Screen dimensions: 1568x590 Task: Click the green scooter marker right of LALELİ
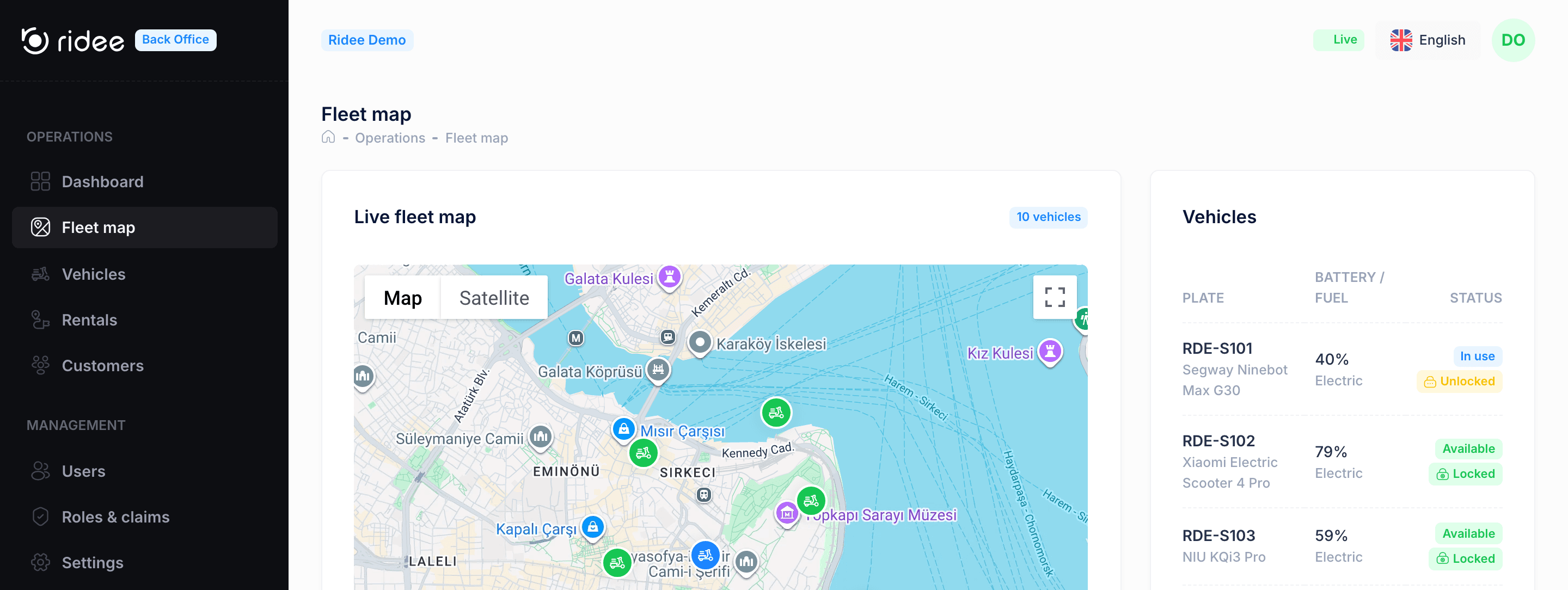click(617, 563)
